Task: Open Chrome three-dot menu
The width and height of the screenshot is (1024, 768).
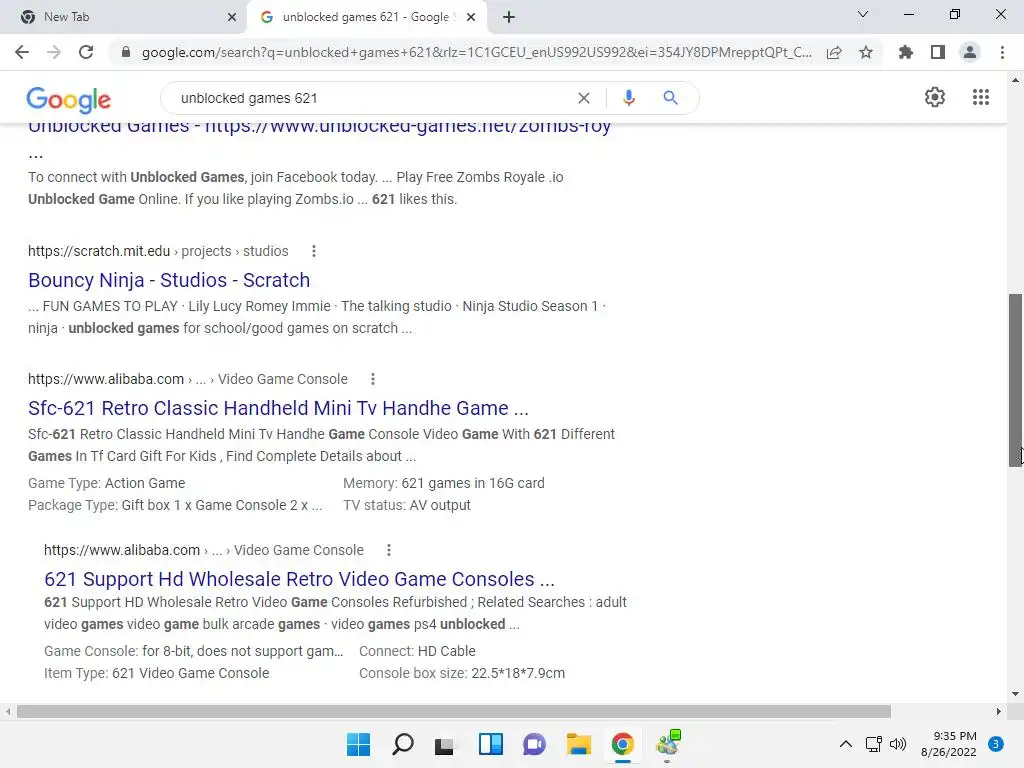Action: (x=1002, y=52)
